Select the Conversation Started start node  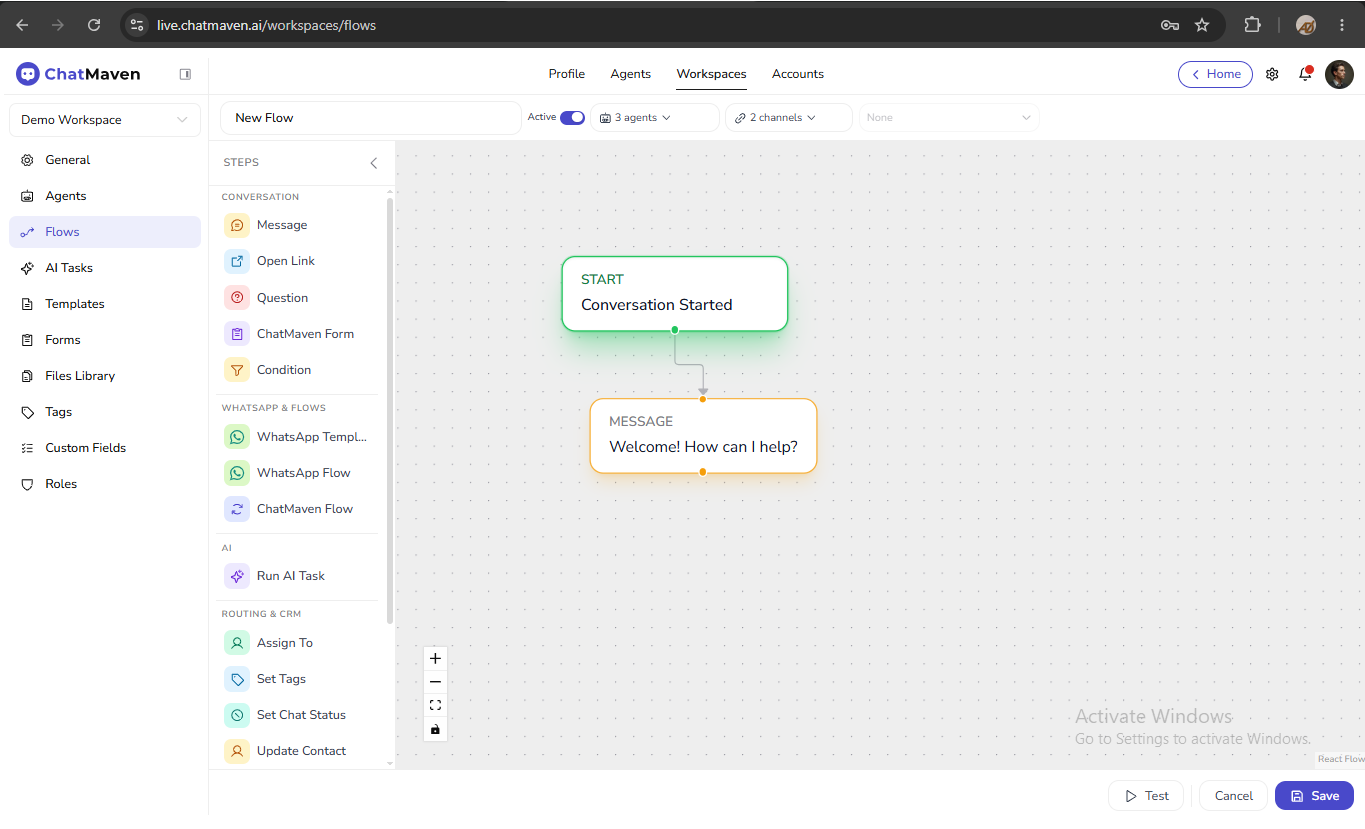675,294
